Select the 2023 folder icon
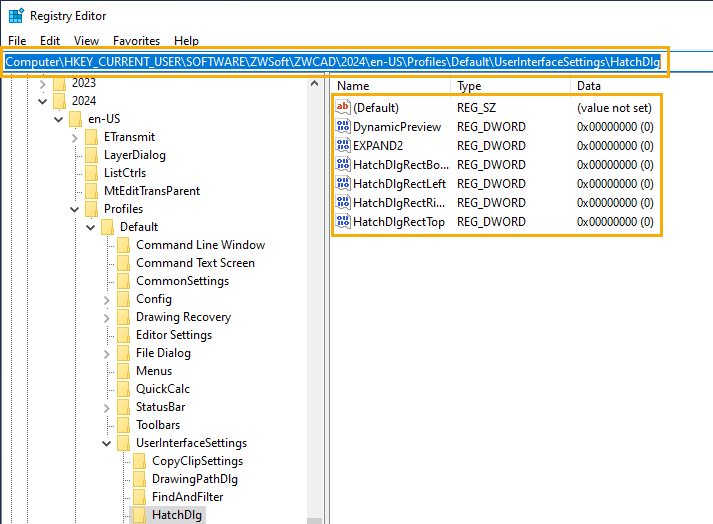The height and width of the screenshot is (524, 713). pyautogui.click(x=59, y=83)
